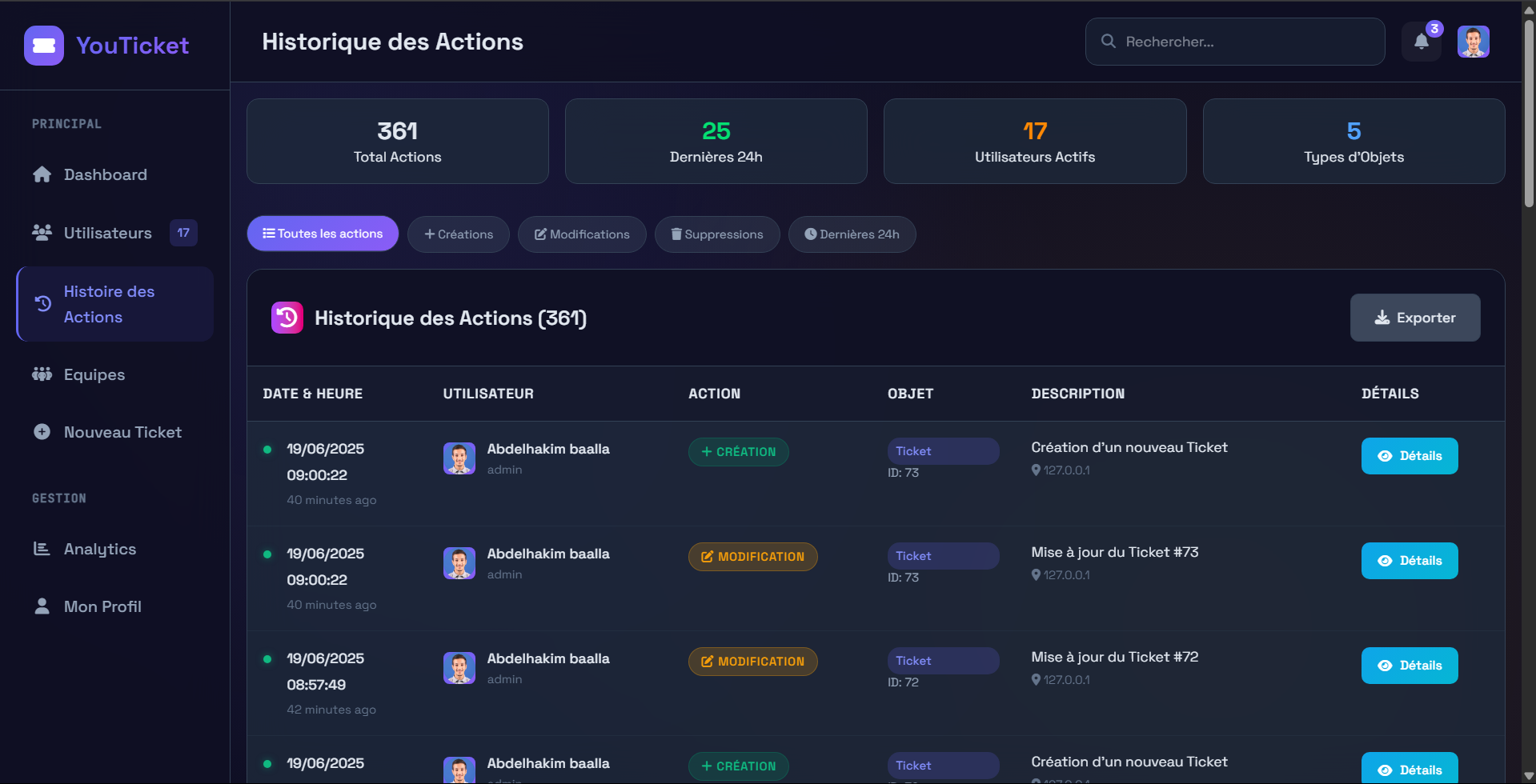Click the Ticket object tag in first row
This screenshot has height=784, width=1536.
tap(943, 451)
